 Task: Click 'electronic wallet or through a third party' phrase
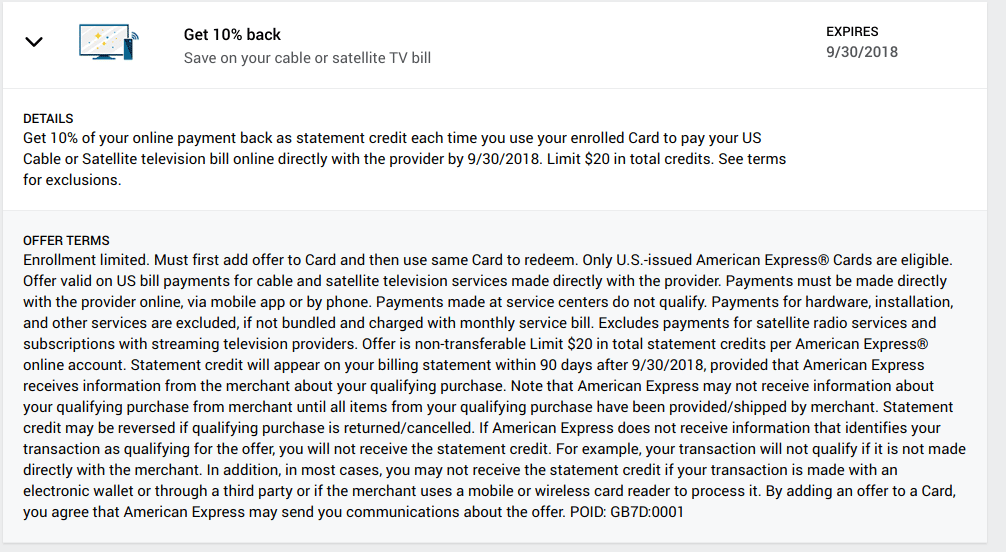point(158,491)
